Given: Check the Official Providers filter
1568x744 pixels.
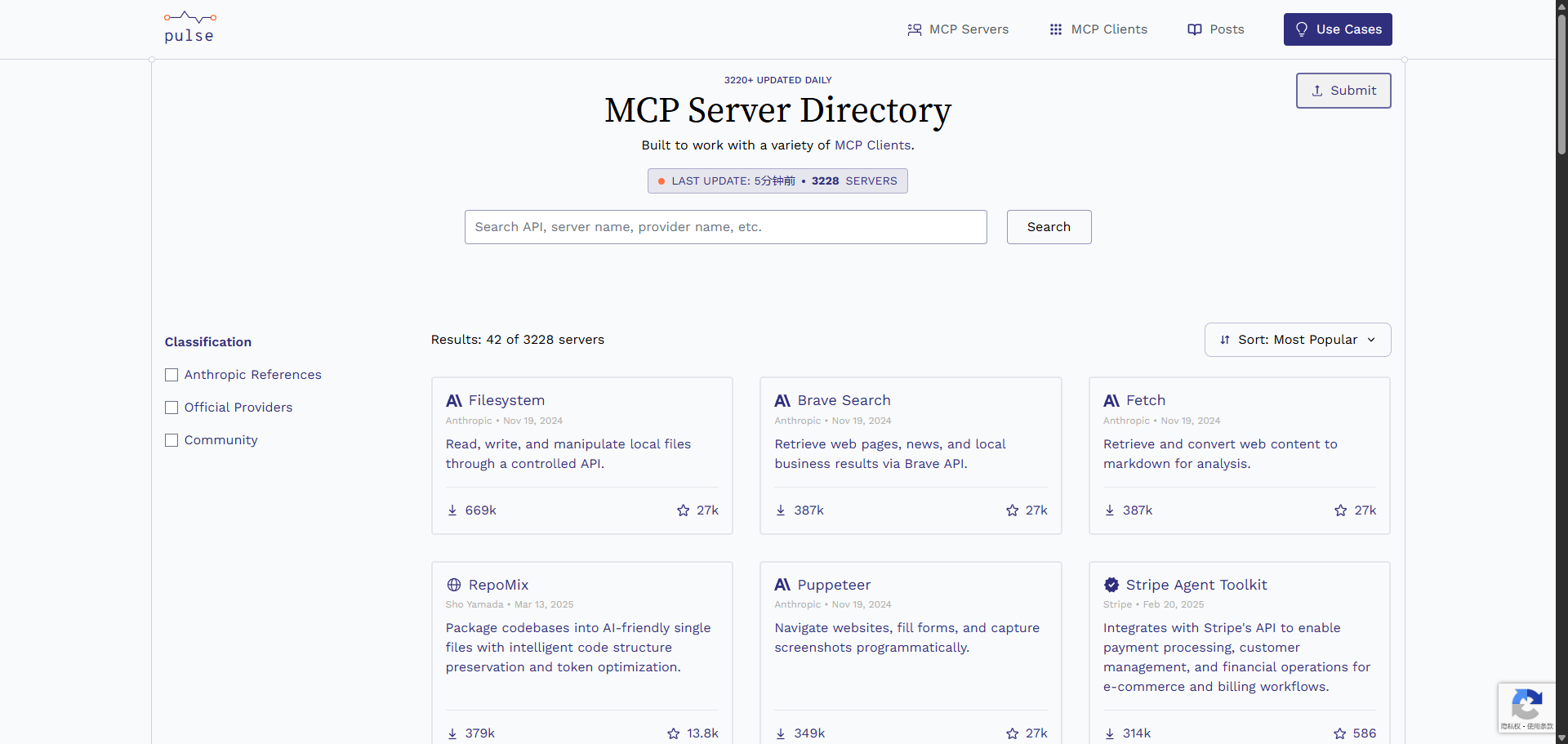Looking at the screenshot, I should click(171, 408).
